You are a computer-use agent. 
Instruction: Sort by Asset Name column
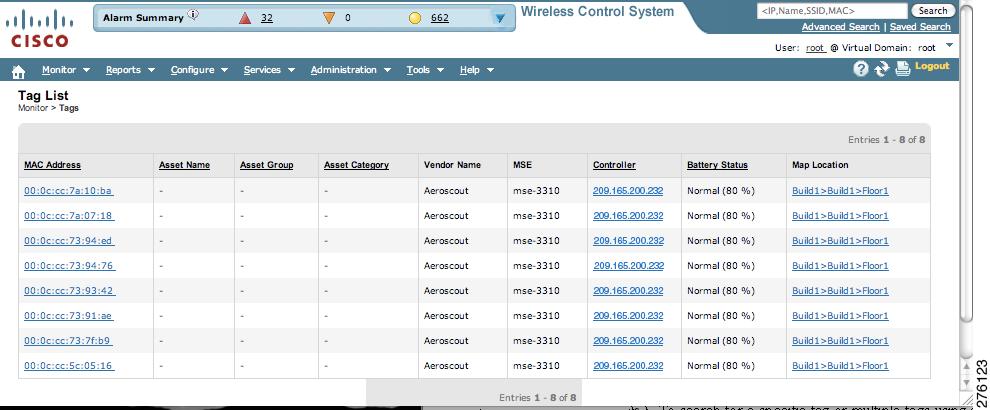pos(184,165)
